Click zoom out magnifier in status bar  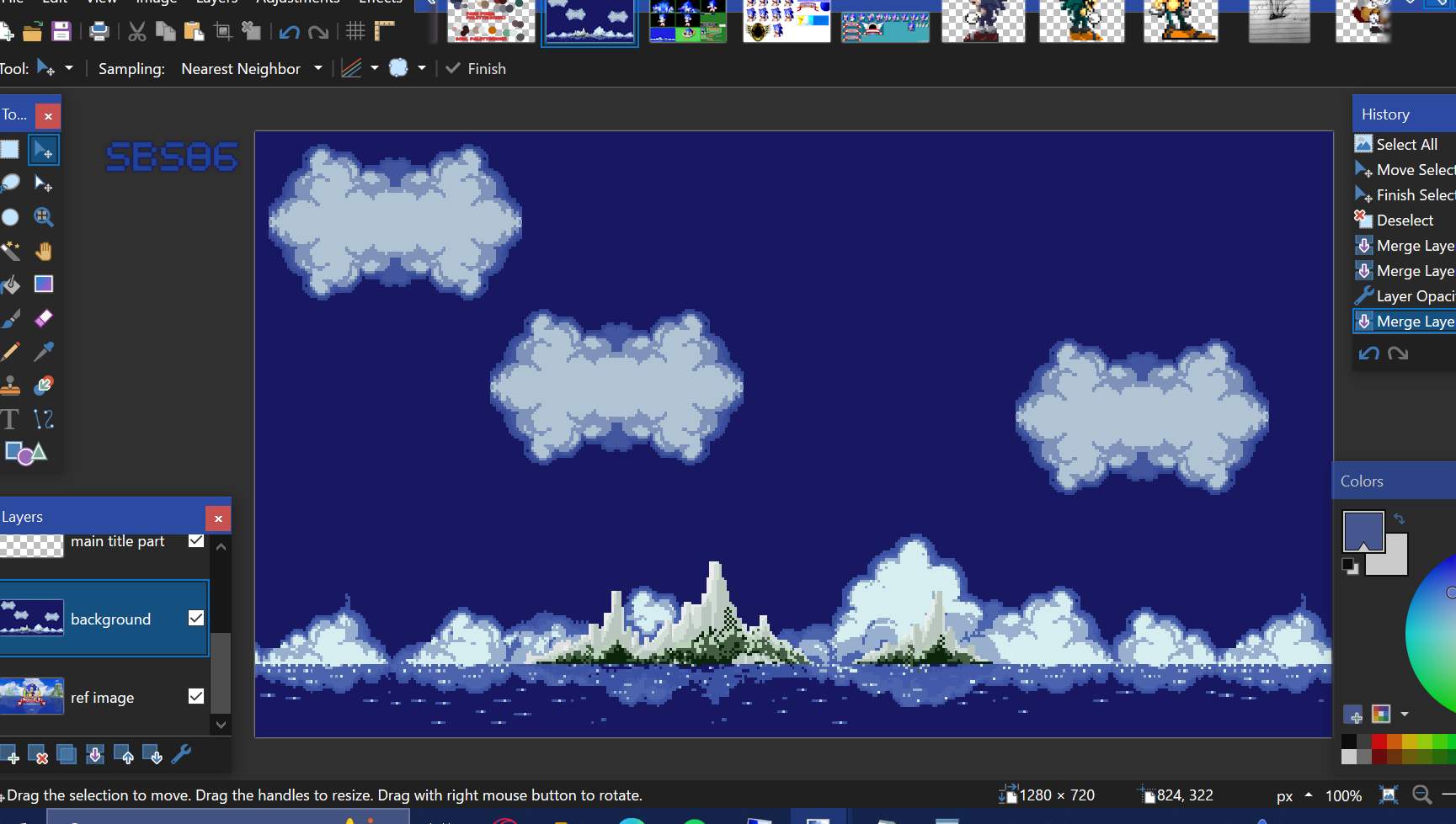point(1421,795)
